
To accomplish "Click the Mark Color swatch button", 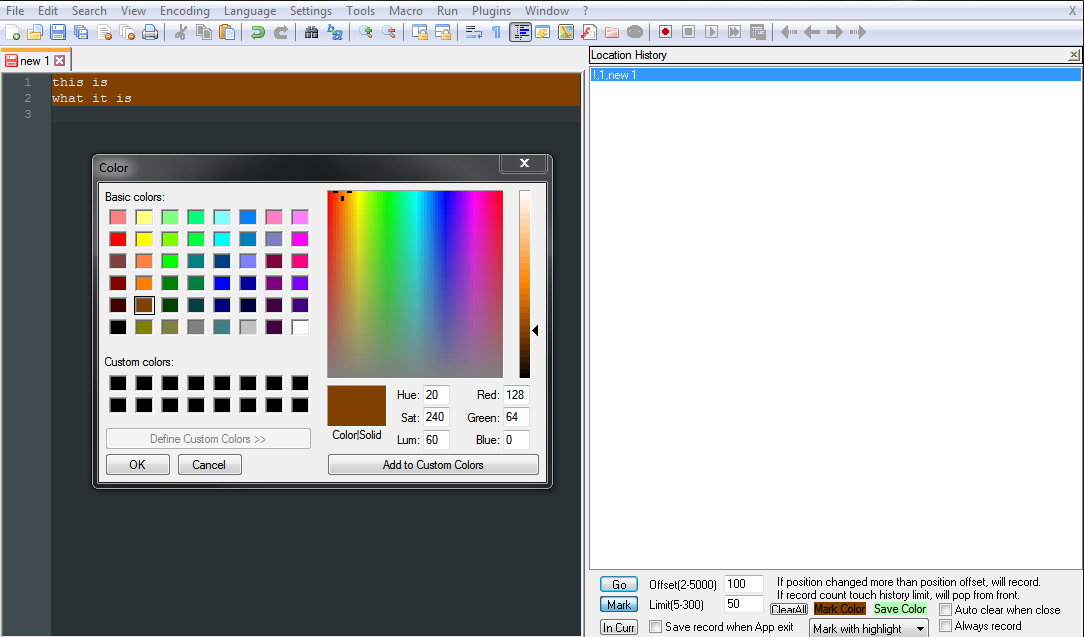I will (x=840, y=609).
